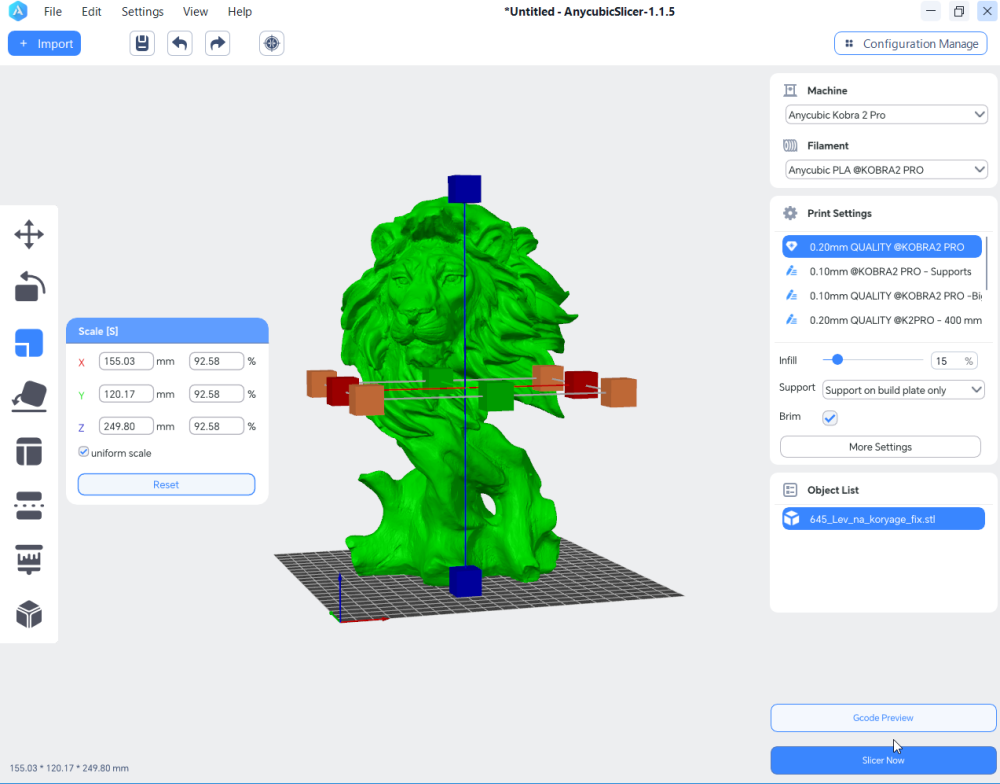
Task: Click the edit icon for 0.10mm @KOBRA2 PRO - Supports
Action: point(791,271)
